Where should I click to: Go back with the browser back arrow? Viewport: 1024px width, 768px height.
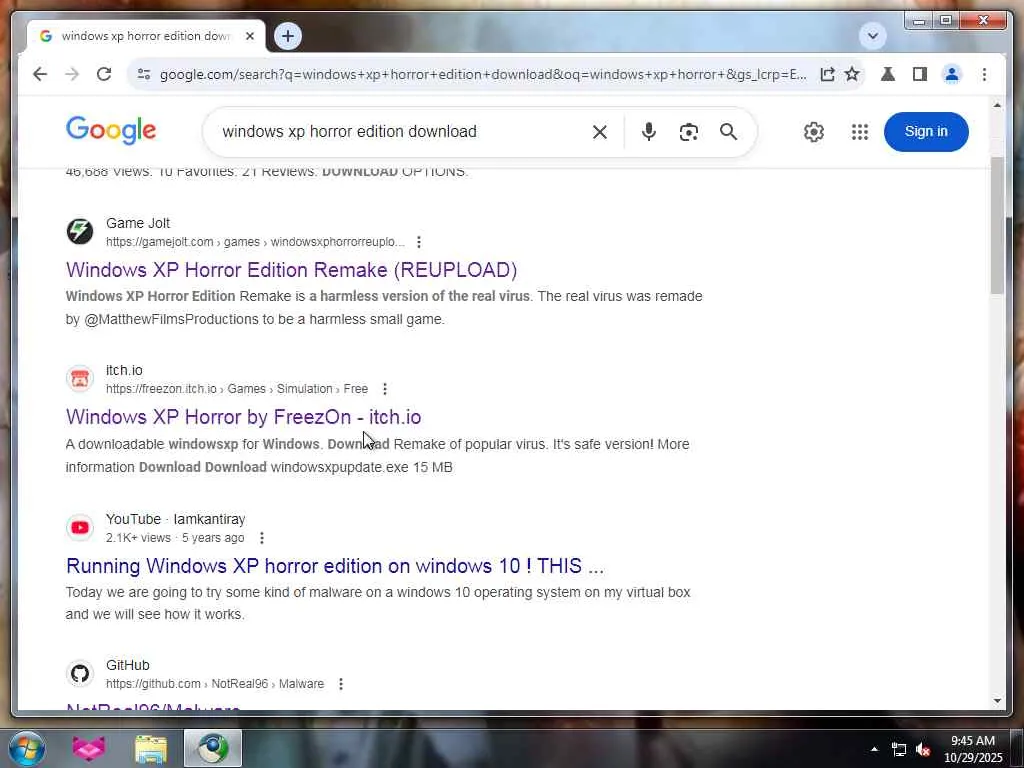coord(40,74)
